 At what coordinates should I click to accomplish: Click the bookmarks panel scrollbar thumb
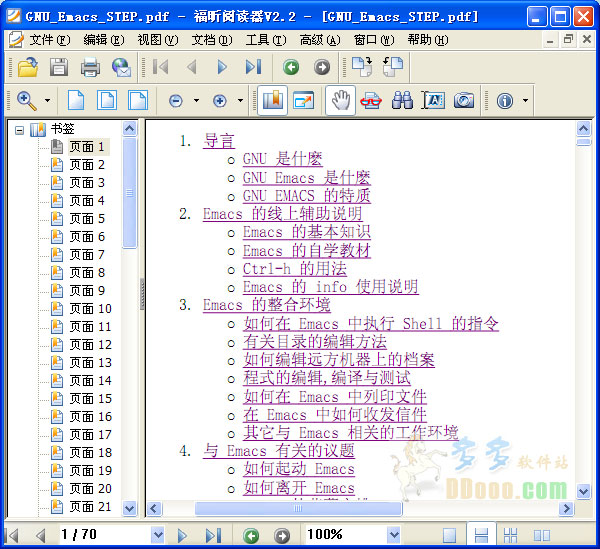coord(129,193)
